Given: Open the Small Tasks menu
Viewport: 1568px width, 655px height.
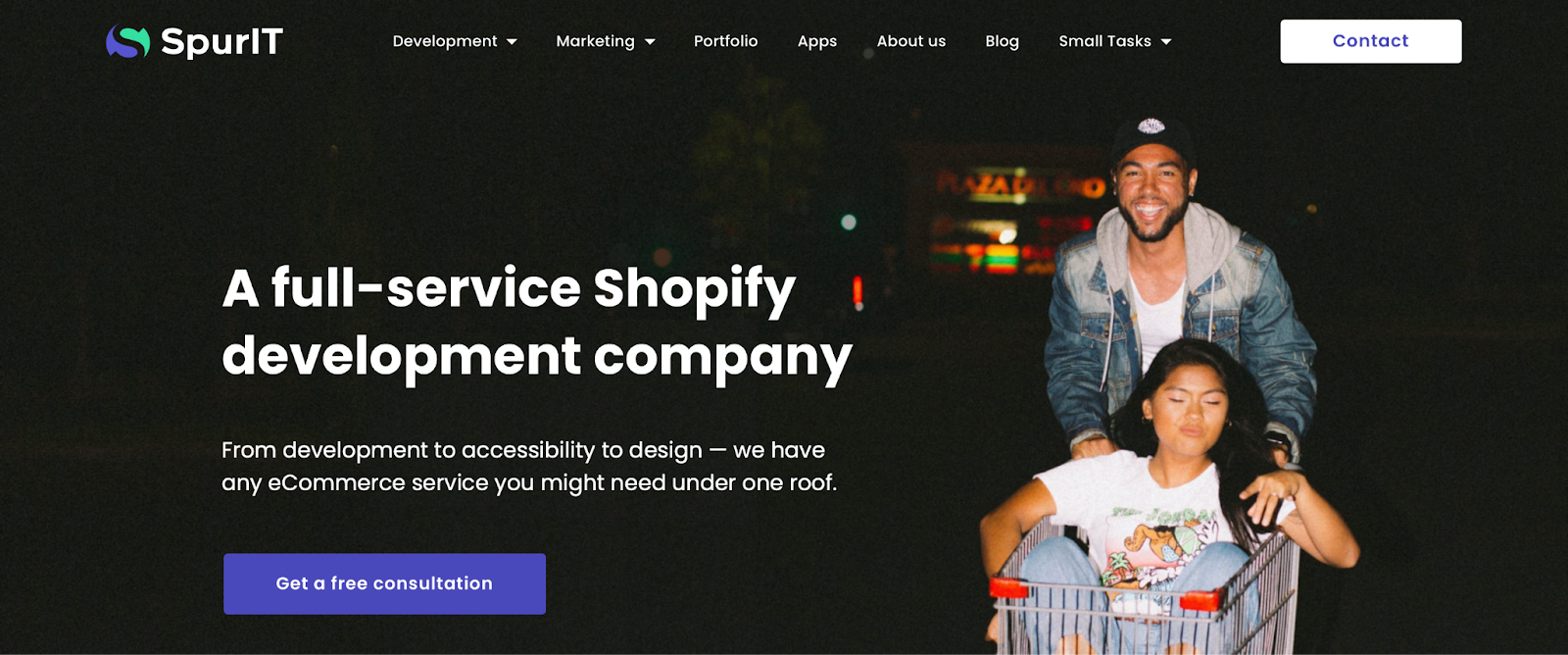Looking at the screenshot, I should (1104, 41).
